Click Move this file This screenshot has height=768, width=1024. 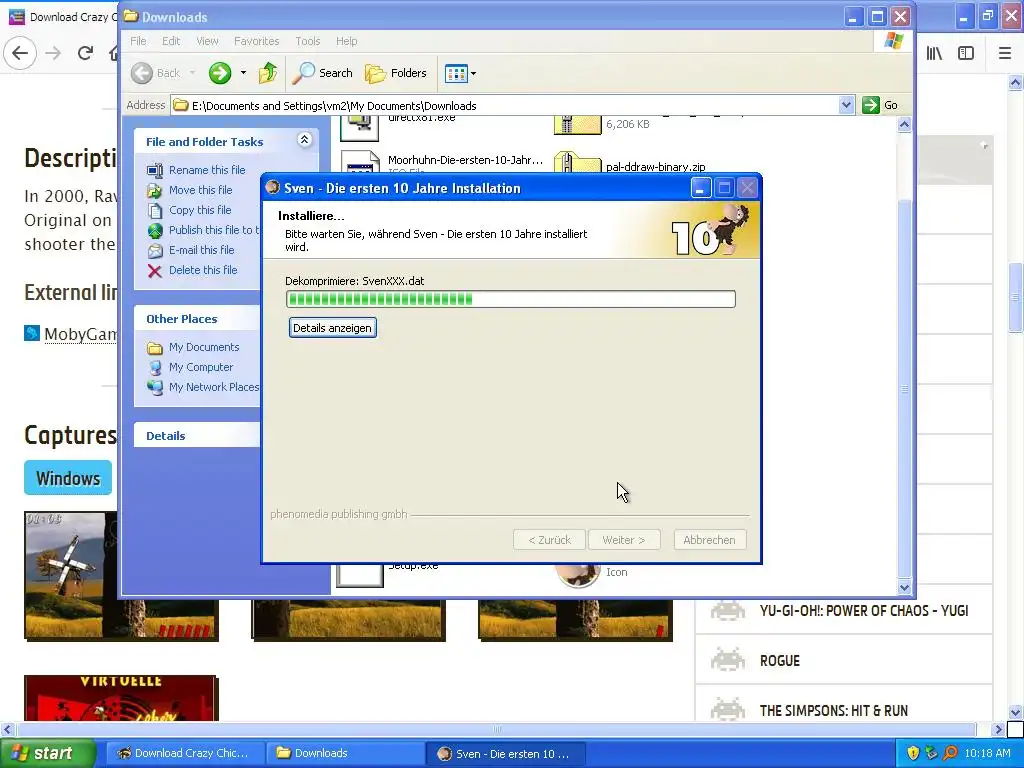tap(200, 190)
